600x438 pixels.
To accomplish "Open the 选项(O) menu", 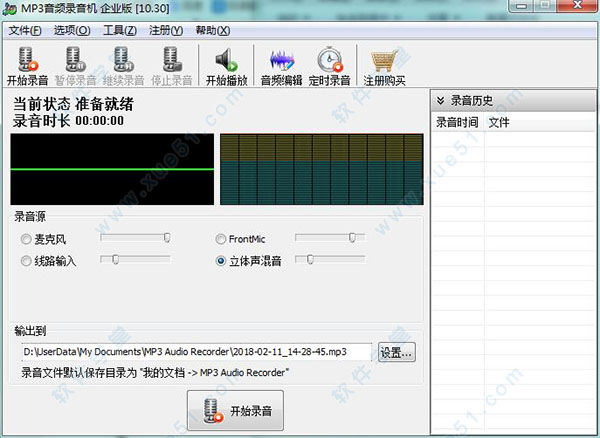I will tap(72, 31).
